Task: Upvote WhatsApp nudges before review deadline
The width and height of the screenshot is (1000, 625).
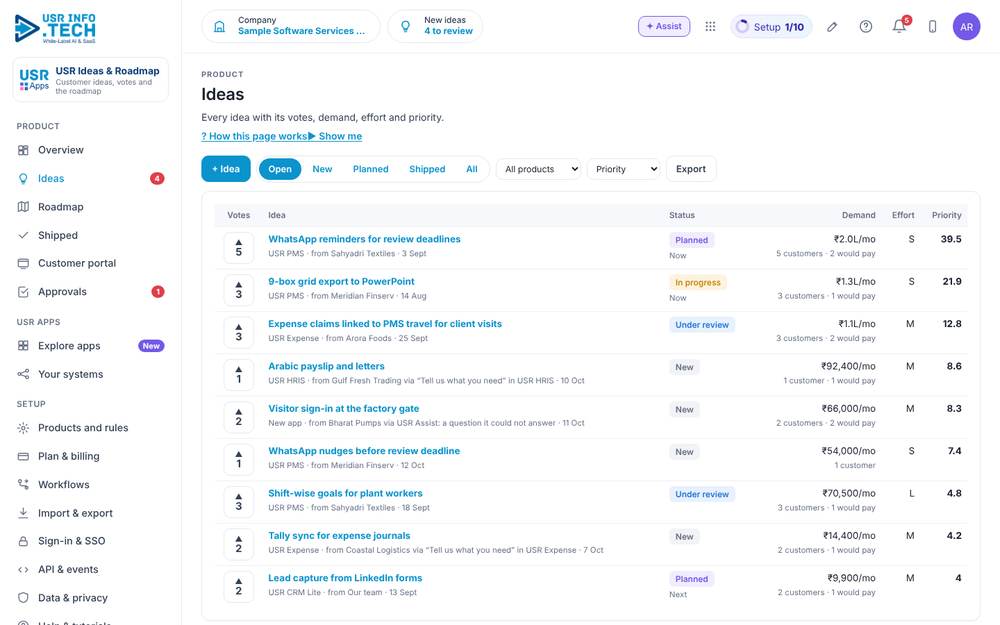Action: [239, 459]
